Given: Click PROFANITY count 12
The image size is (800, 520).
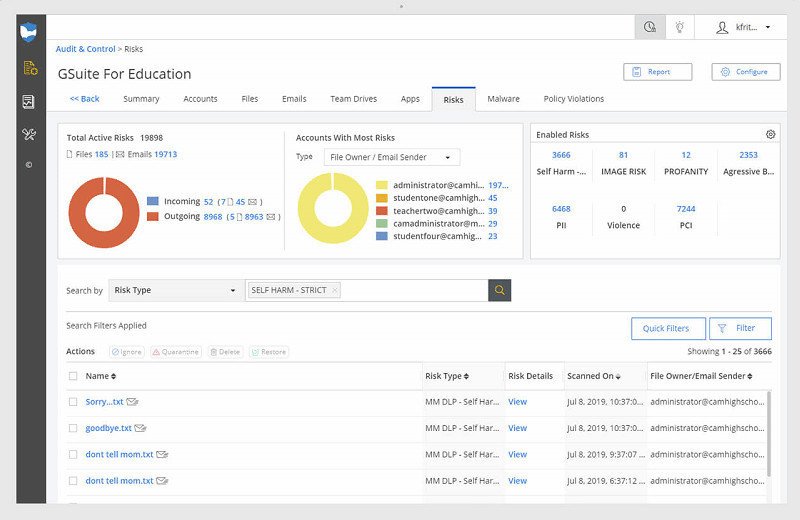Looking at the screenshot, I should (x=686, y=155).
